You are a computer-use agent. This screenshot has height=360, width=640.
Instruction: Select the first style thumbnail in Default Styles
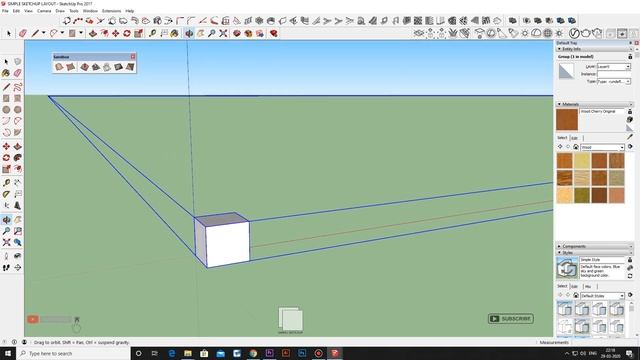click(565, 309)
